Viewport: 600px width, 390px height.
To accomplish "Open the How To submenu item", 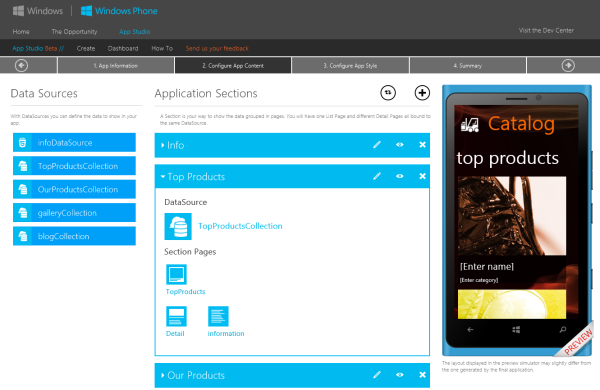I will pos(162,48).
